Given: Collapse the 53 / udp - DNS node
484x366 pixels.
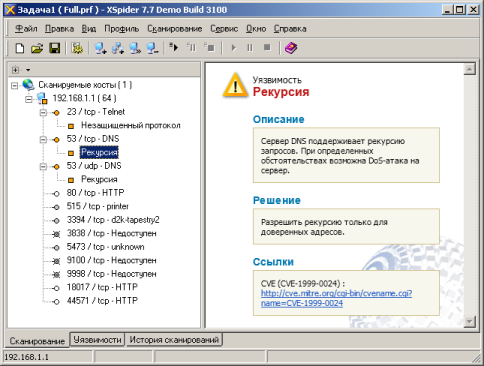Looking at the screenshot, I should [43, 166].
